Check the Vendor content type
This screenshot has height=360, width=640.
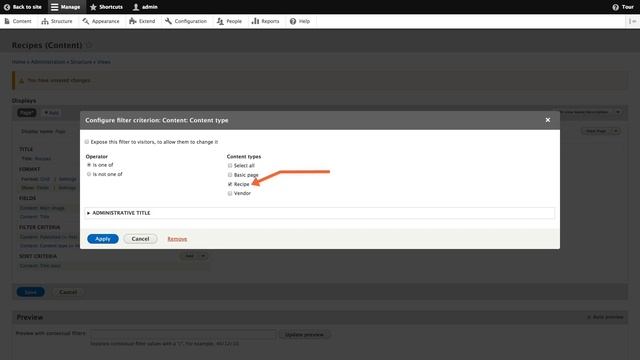[230, 193]
